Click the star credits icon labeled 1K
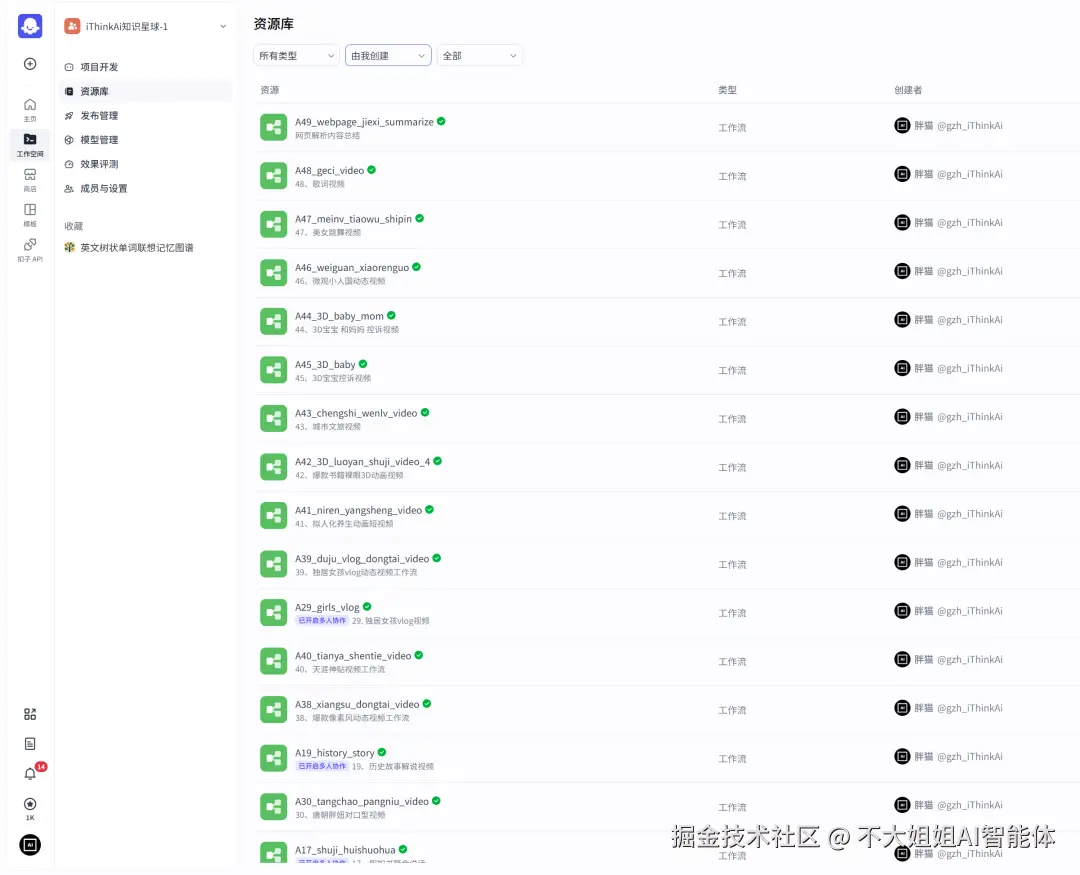This screenshot has width=1080, height=875. tap(30, 807)
